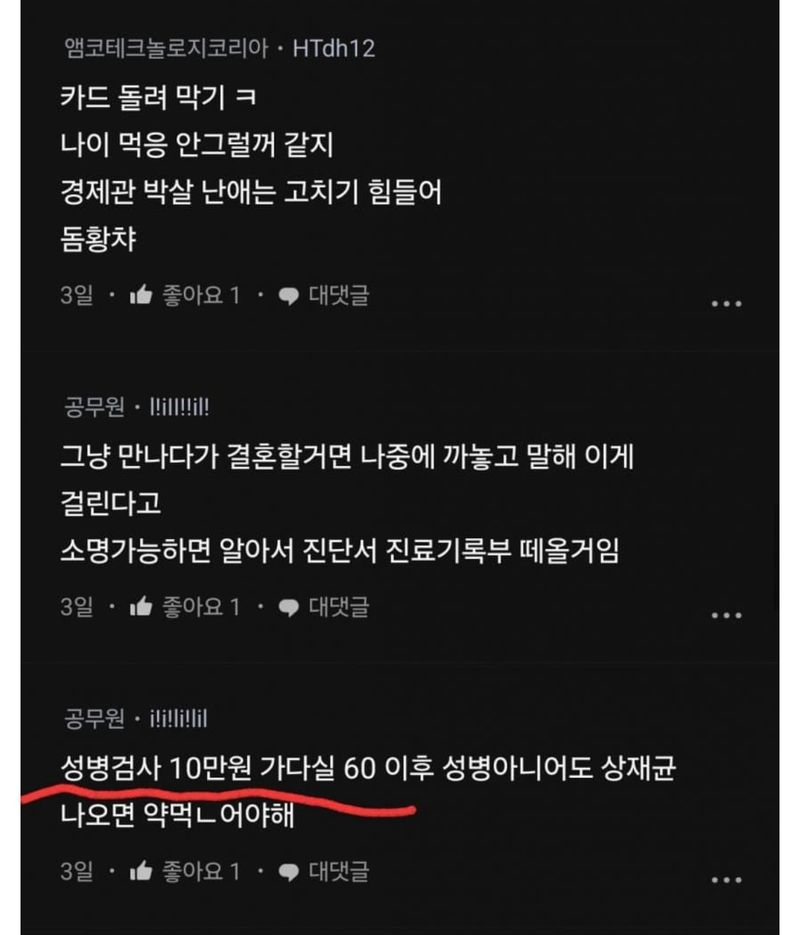The width and height of the screenshot is (800, 935).
Task: Tap thumbs-up icon on the 결혼할거면 comment
Action: pyautogui.click(x=141, y=606)
